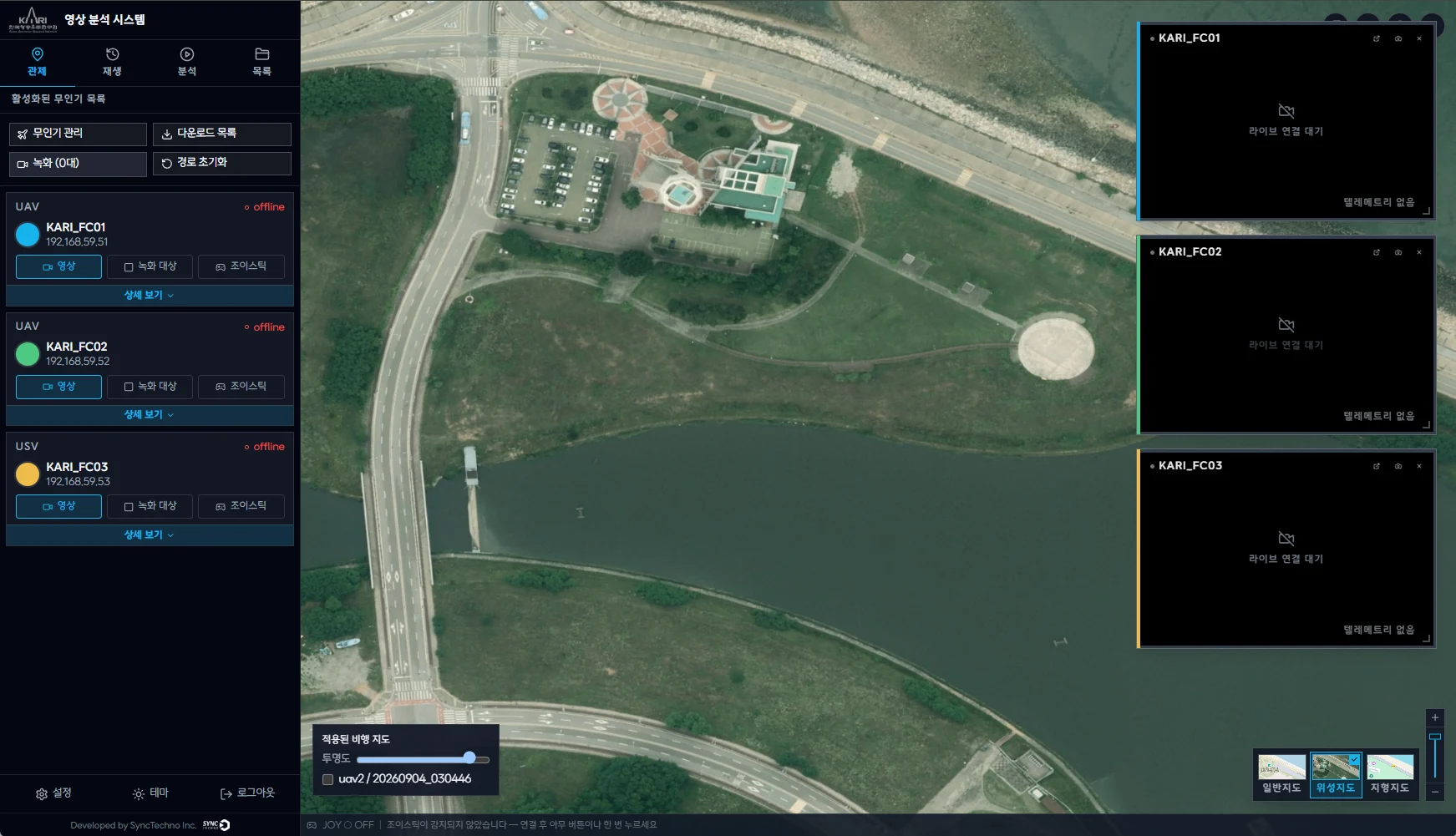The width and height of the screenshot is (1456, 836).
Task: Toggle 영상 video for KARI_FC02
Action: 59,387
